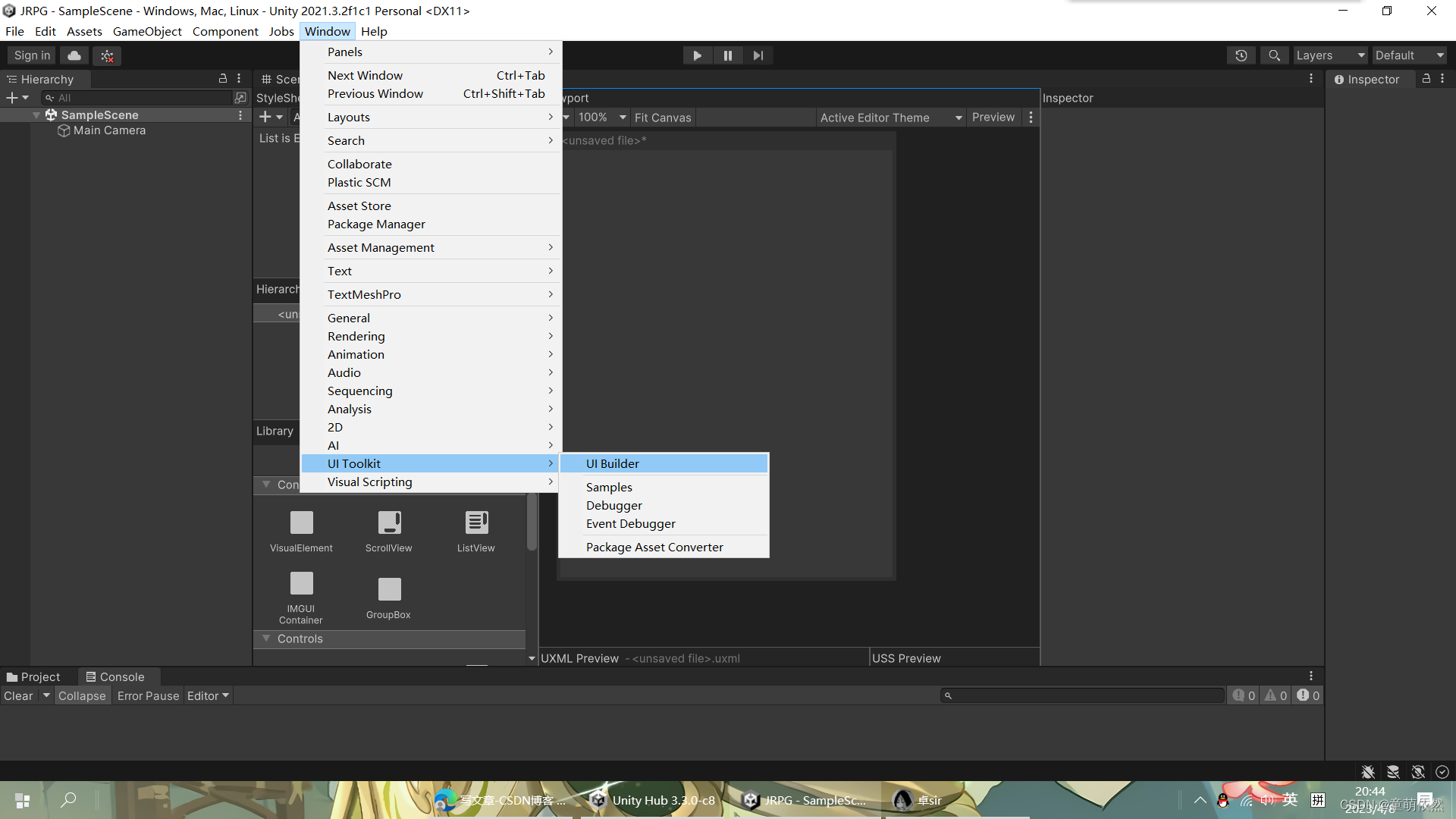Click the Console search input field
The height and width of the screenshot is (819, 1456).
(x=1081, y=695)
